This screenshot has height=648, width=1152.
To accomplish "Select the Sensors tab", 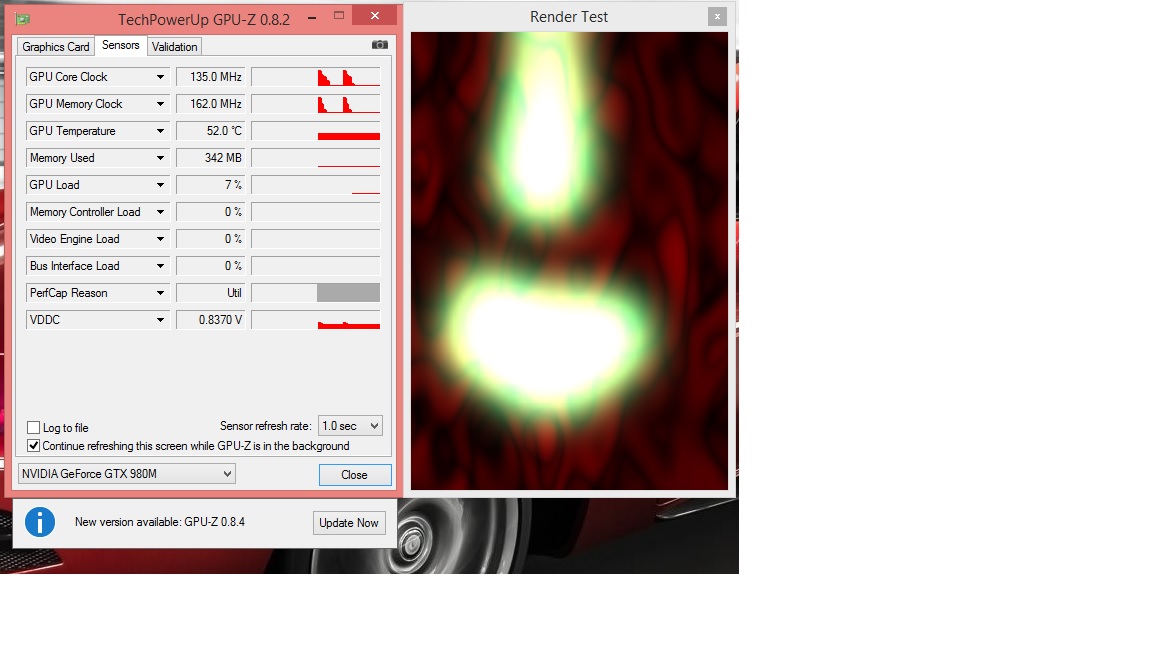I will (120, 46).
